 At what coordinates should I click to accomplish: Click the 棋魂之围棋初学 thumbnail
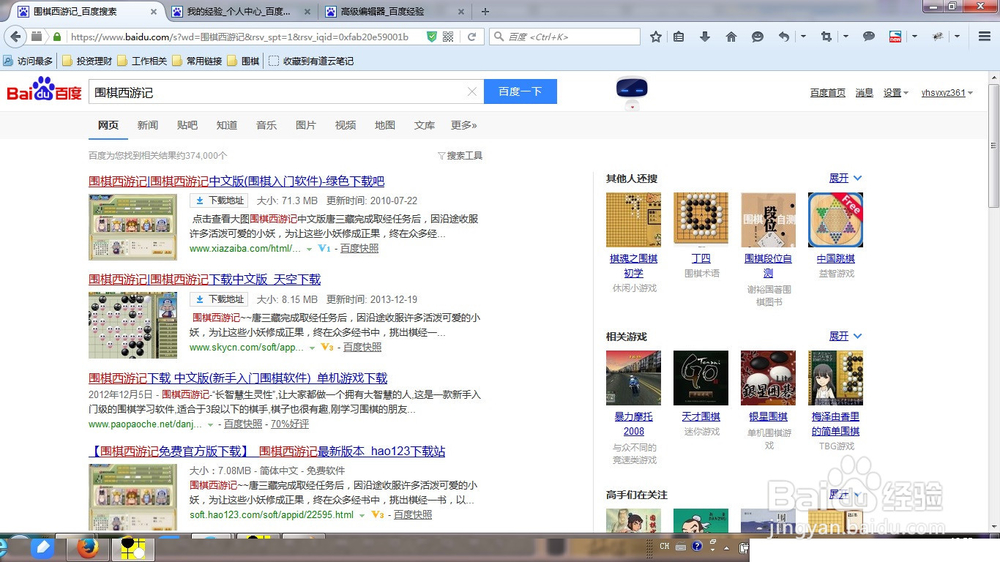click(633, 219)
